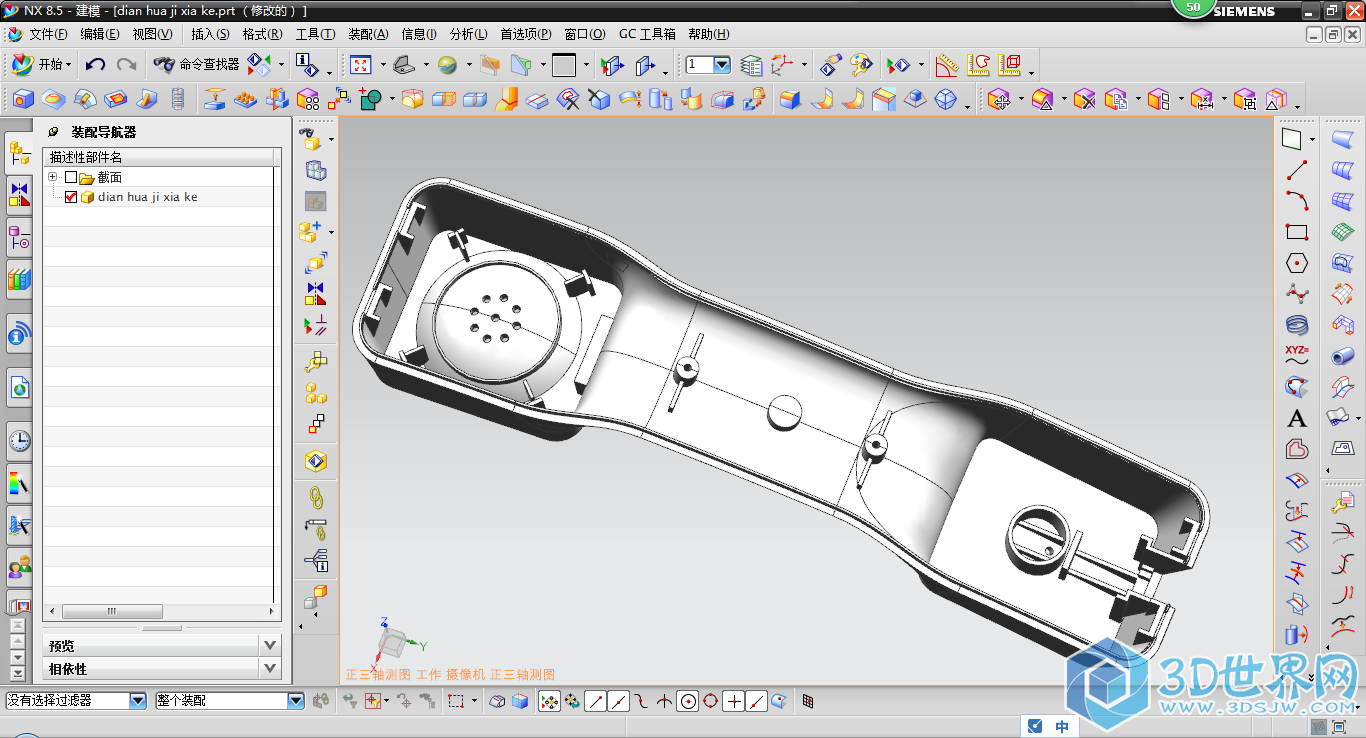This screenshot has width=1366, height=738.
Task: Open the 命令查找器 command finder
Action: click(x=196, y=65)
